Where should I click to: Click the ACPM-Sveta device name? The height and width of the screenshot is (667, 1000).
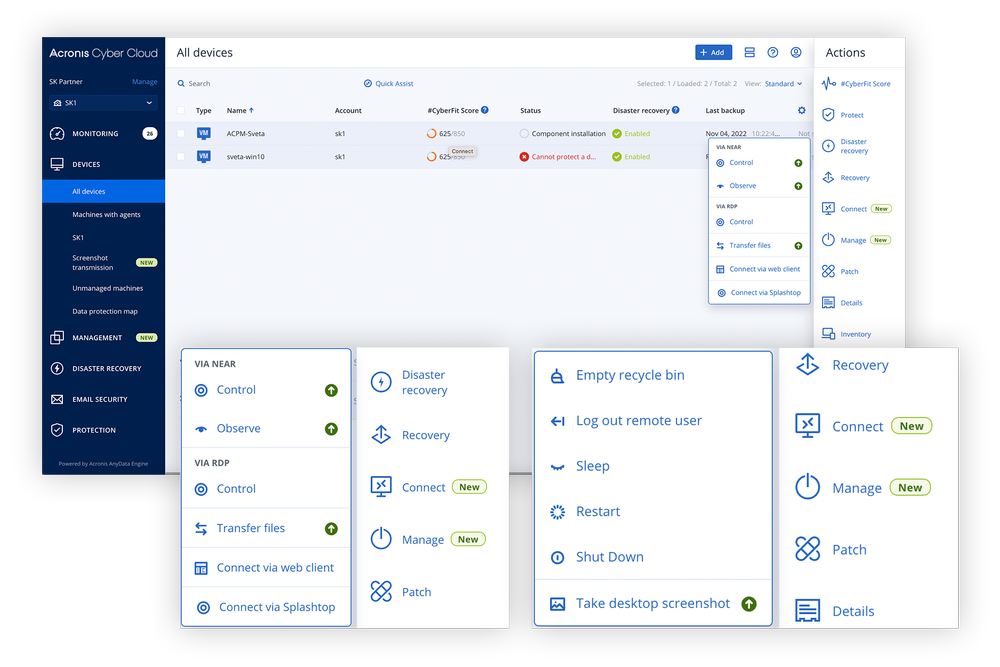[246, 134]
